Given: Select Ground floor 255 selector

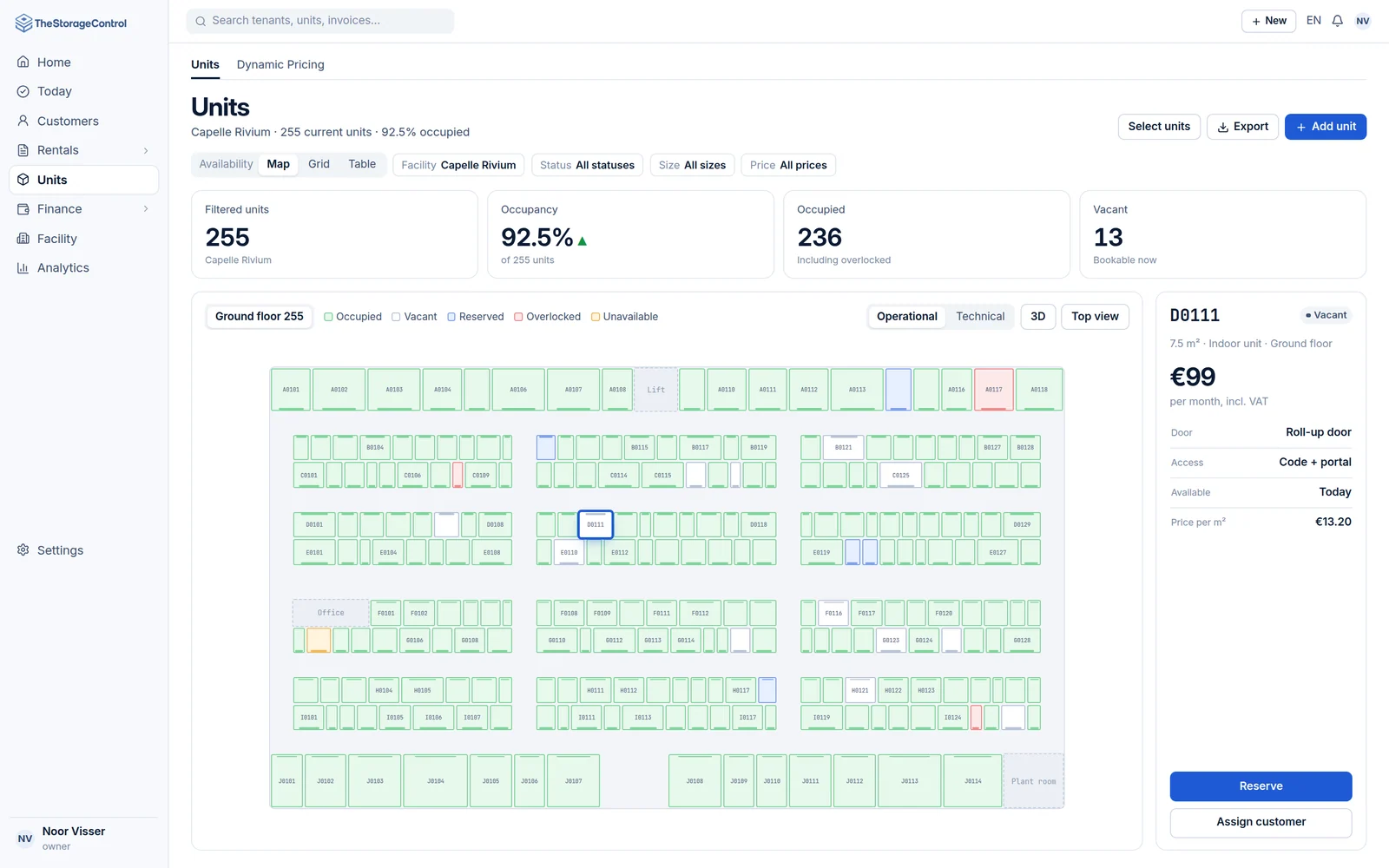Looking at the screenshot, I should tap(260, 317).
